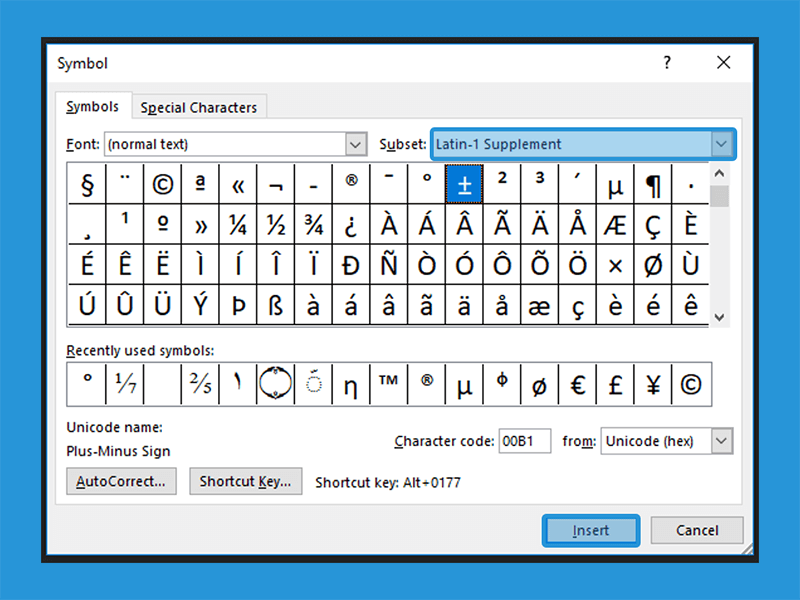The width and height of the screenshot is (800, 600).
Task: Select superscript two ² symbol
Action: (502, 184)
